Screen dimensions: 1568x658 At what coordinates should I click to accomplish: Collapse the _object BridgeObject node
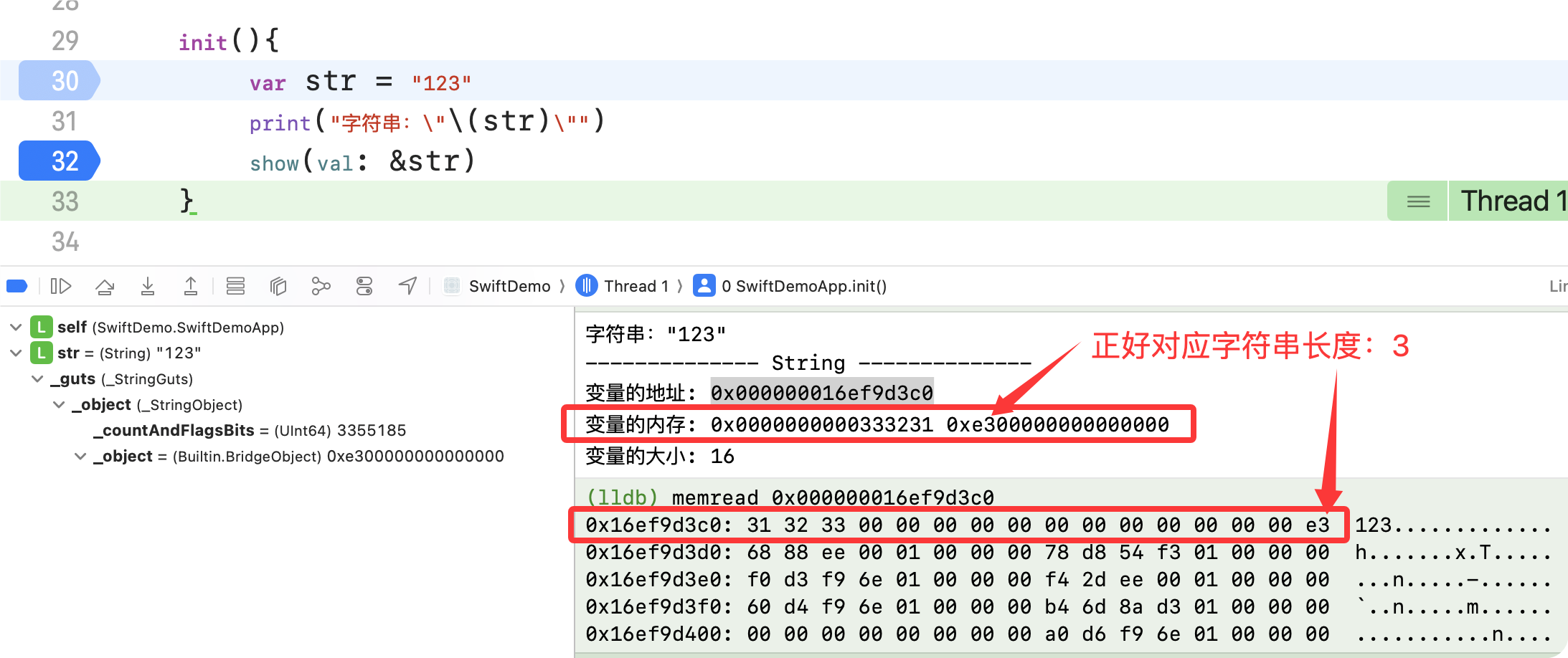point(80,456)
